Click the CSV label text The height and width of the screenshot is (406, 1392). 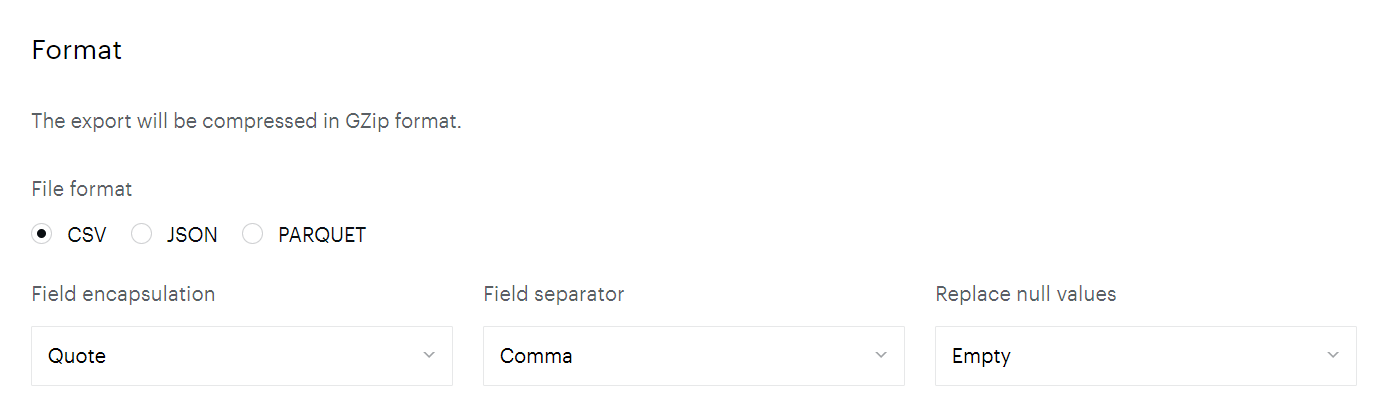87,236
